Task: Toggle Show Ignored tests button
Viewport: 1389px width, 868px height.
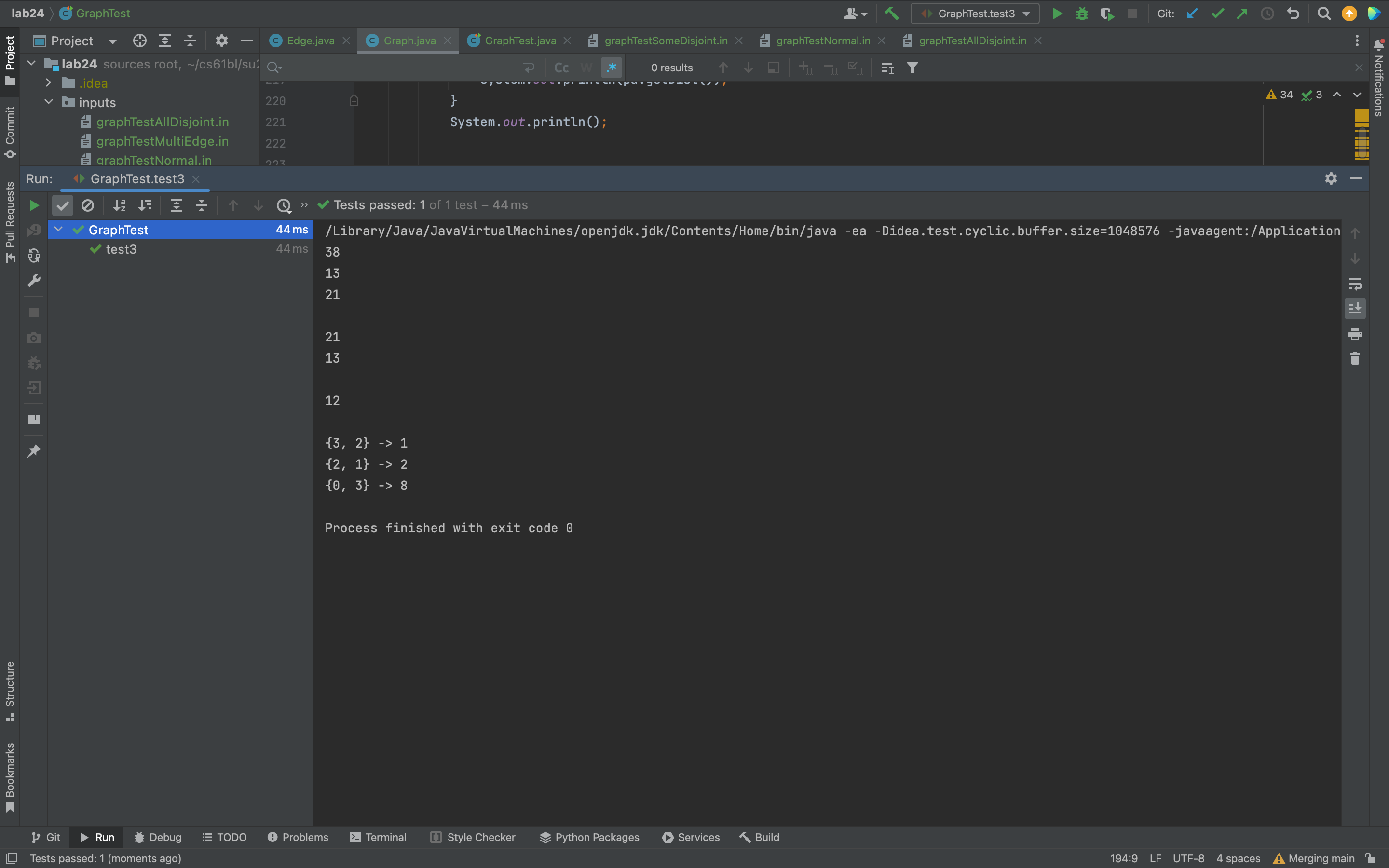Action: point(88,205)
